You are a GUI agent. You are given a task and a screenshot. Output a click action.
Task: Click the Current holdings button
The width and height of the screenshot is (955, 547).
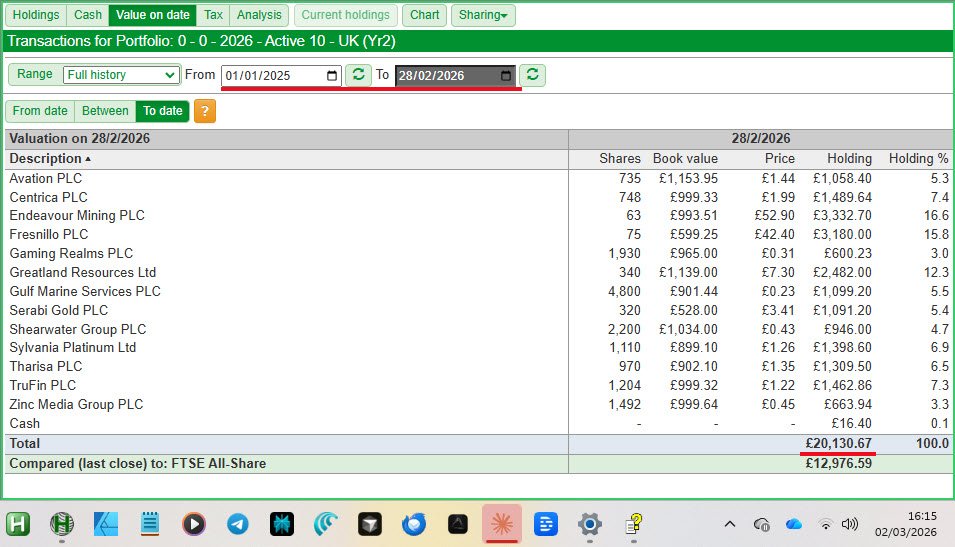point(345,15)
